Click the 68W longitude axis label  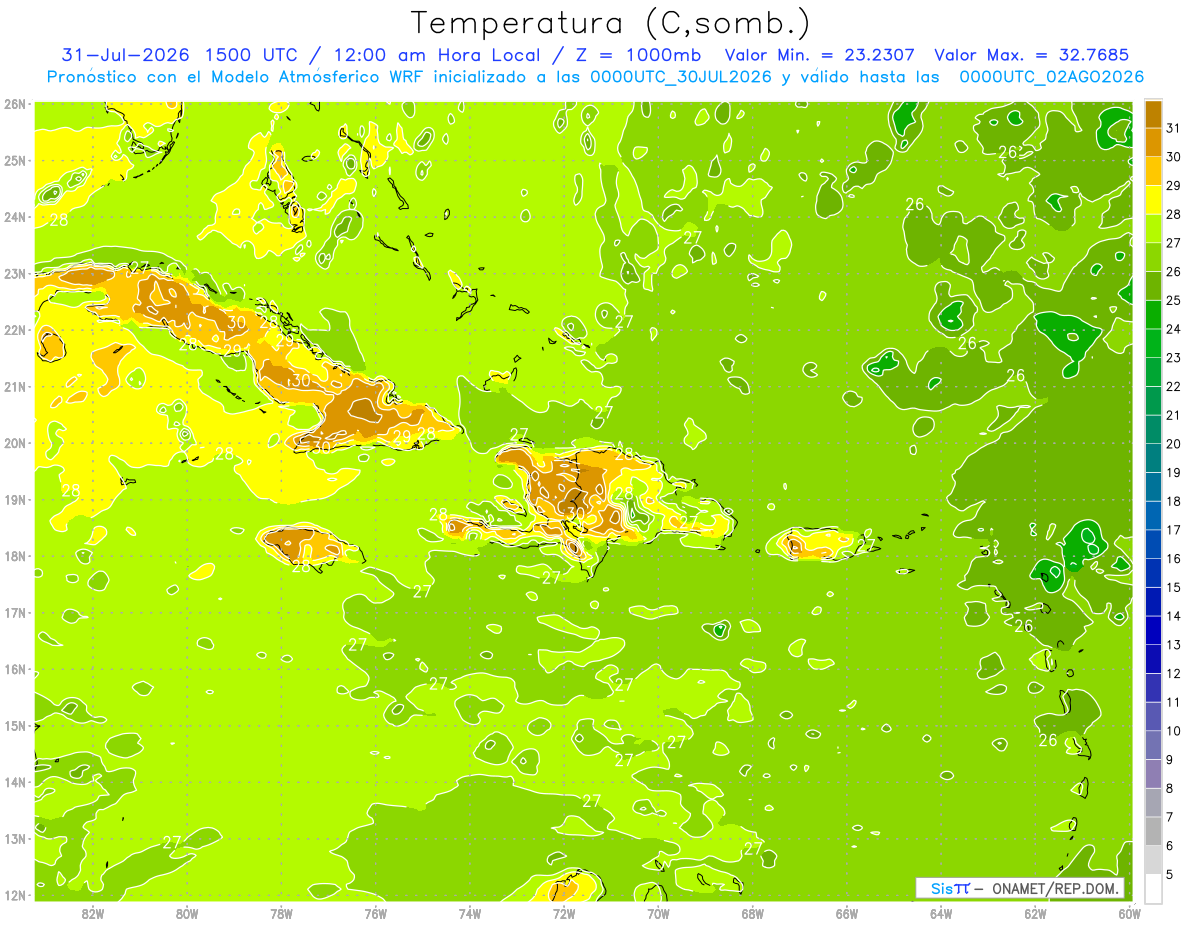pos(753,913)
